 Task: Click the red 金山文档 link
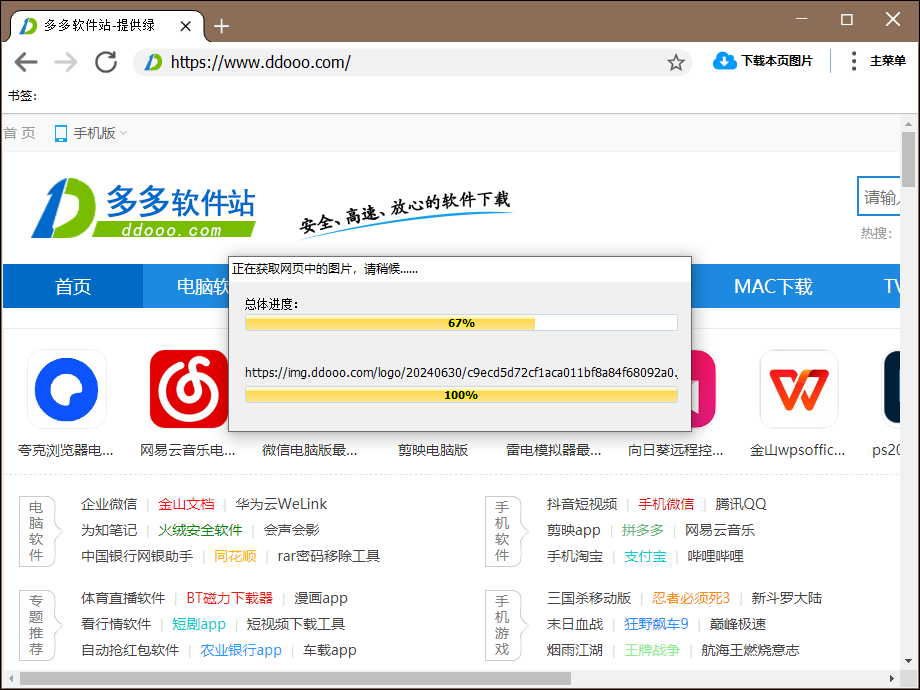(187, 504)
